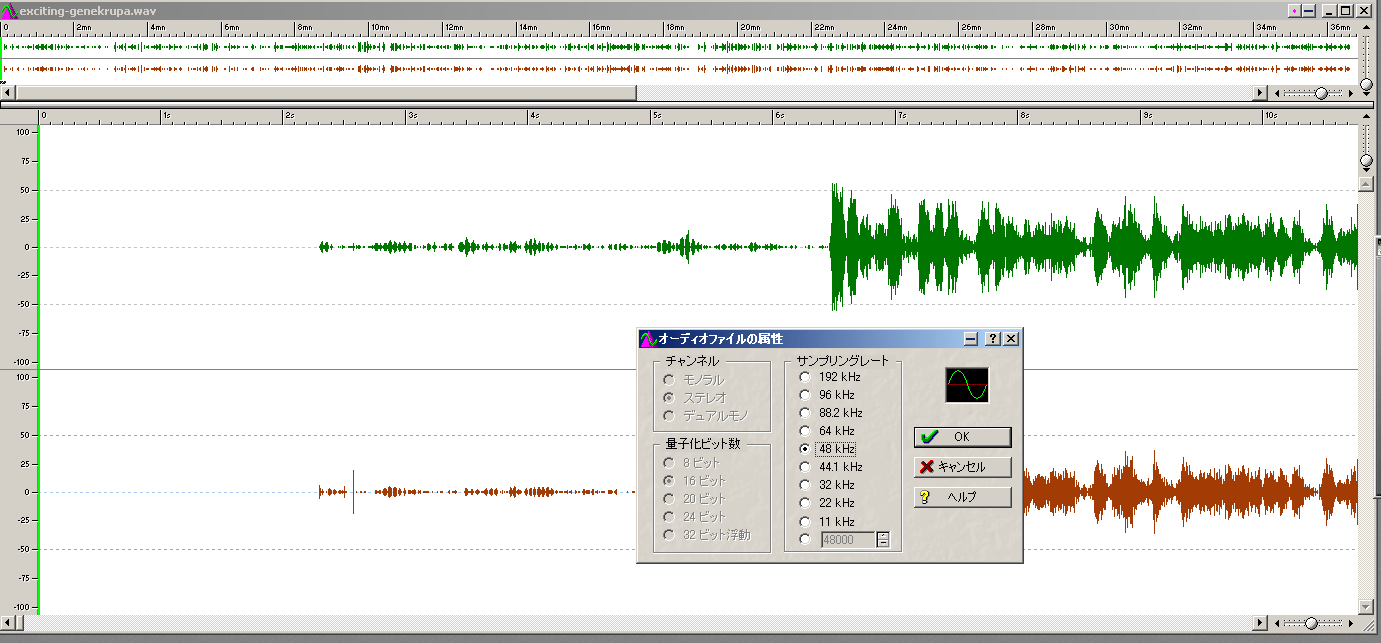The width and height of the screenshot is (1381, 643).
Task: Click the help question mark in dialog title bar
Action: (993, 339)
